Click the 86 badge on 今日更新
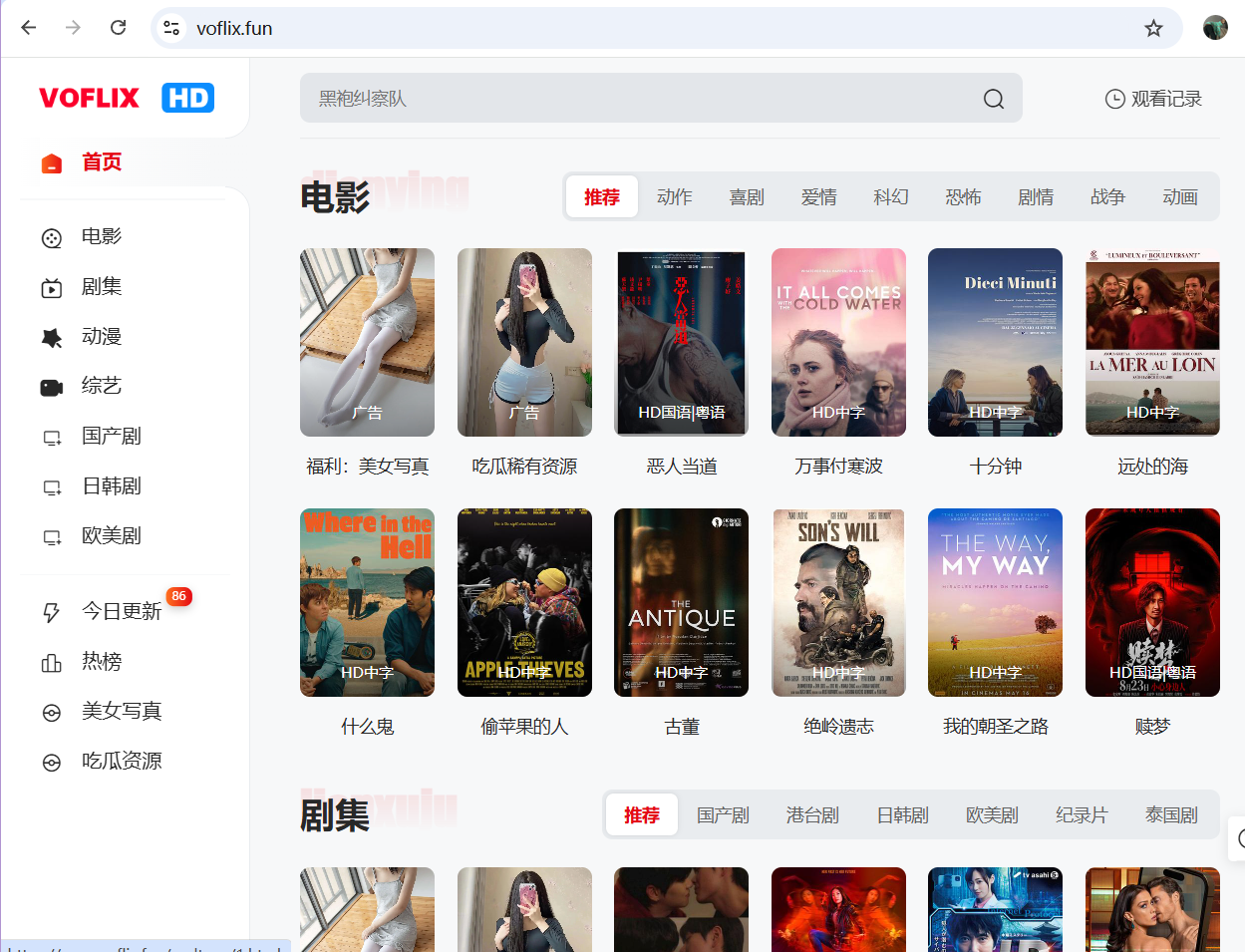This screenshot has height=952, width=1245. 178,596
